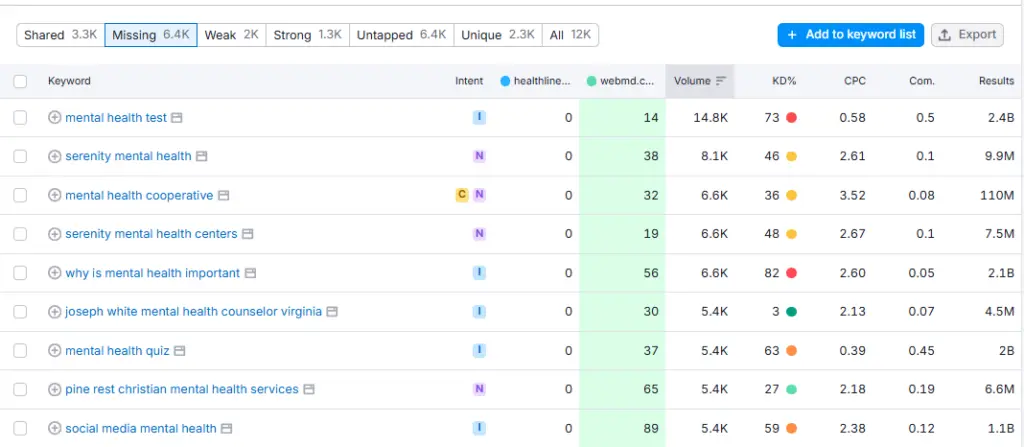
Task: Click plus icon beside social media mental health
Action: (x=55, y=429)
